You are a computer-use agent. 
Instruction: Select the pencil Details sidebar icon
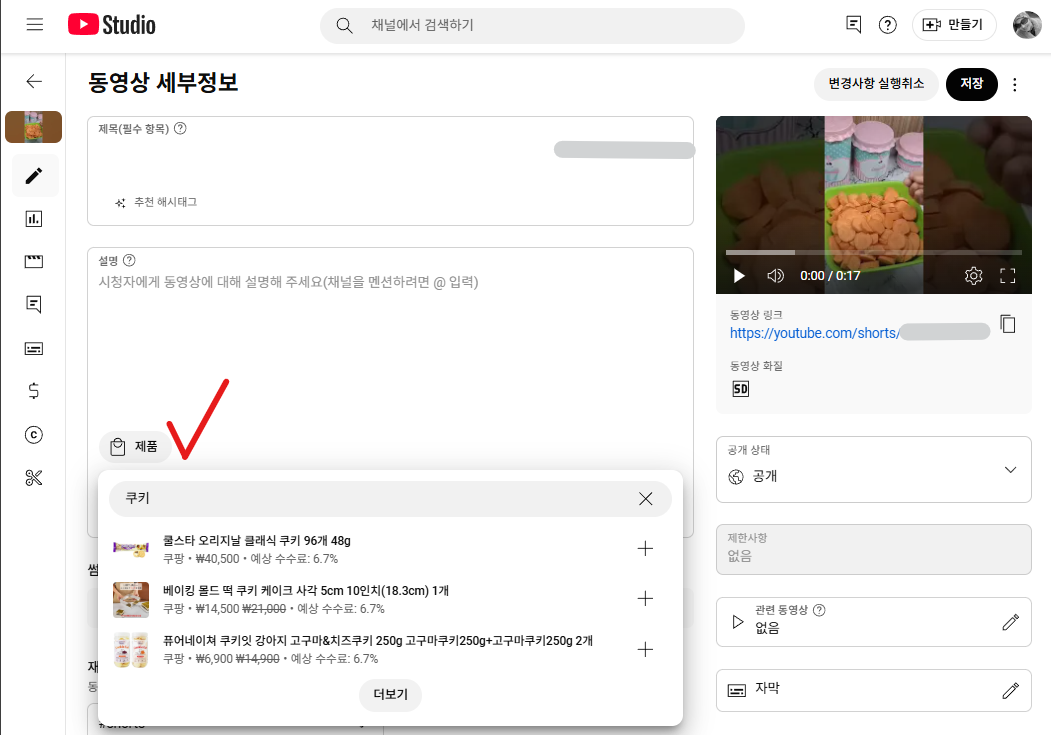tap(34, 176)
